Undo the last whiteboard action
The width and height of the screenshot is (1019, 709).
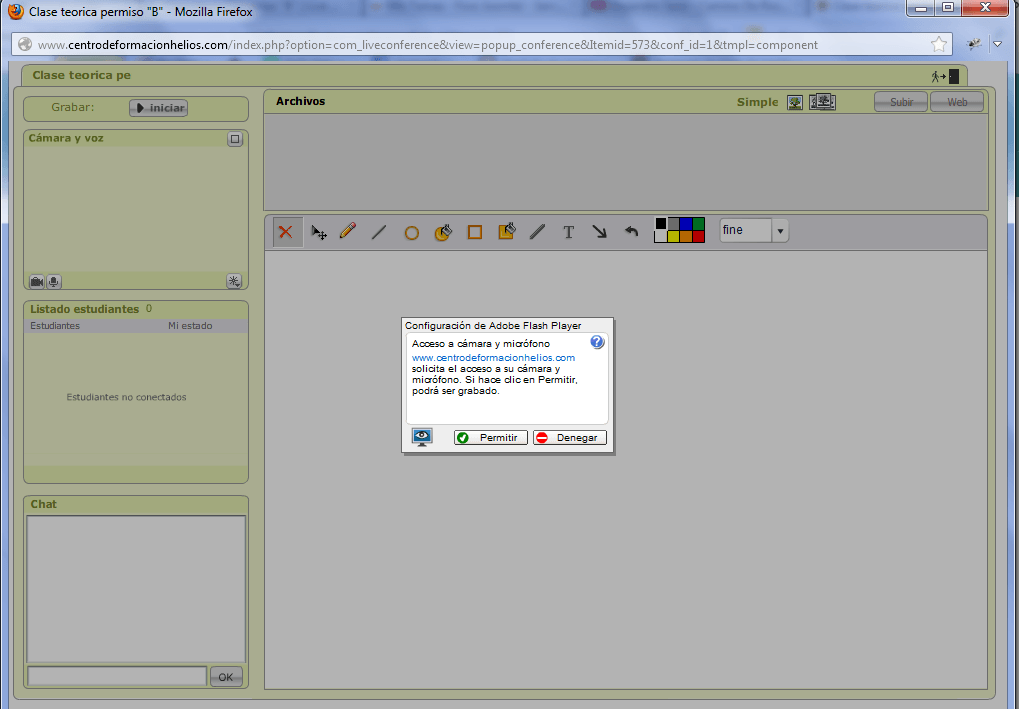click(x=631, y=231)
